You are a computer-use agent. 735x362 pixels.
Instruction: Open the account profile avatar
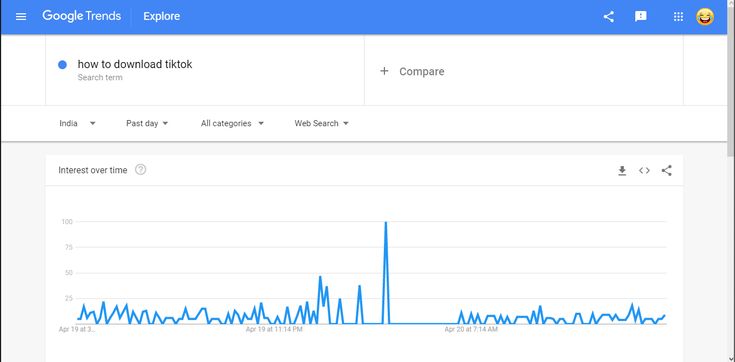point(705,17)
